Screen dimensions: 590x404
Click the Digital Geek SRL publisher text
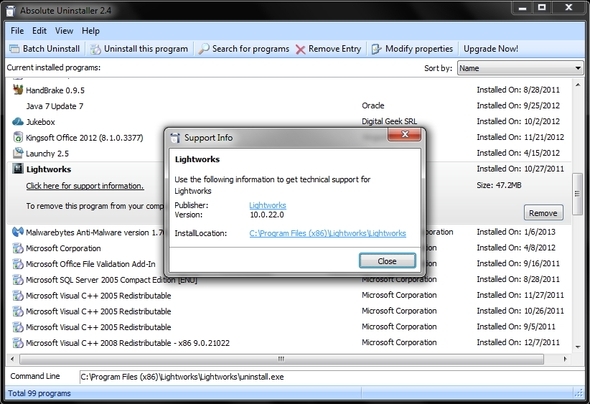389,122
